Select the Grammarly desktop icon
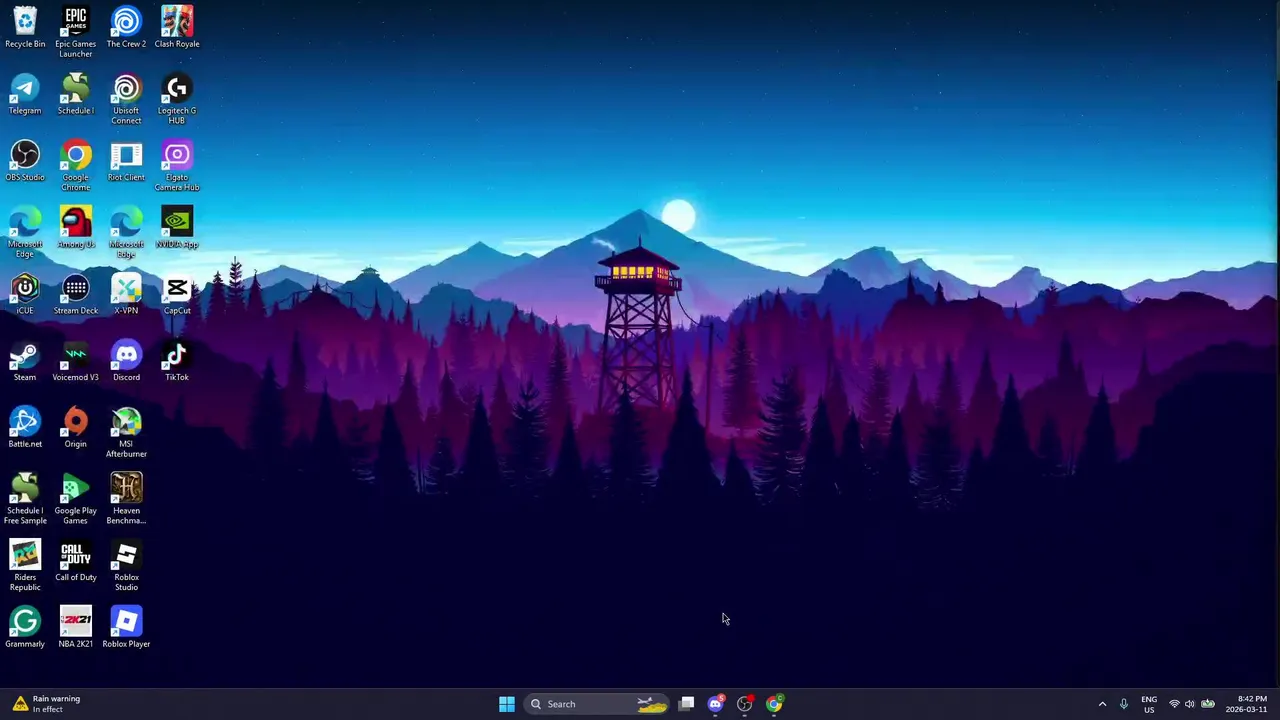1280x720 pixels. pos(25,628)
